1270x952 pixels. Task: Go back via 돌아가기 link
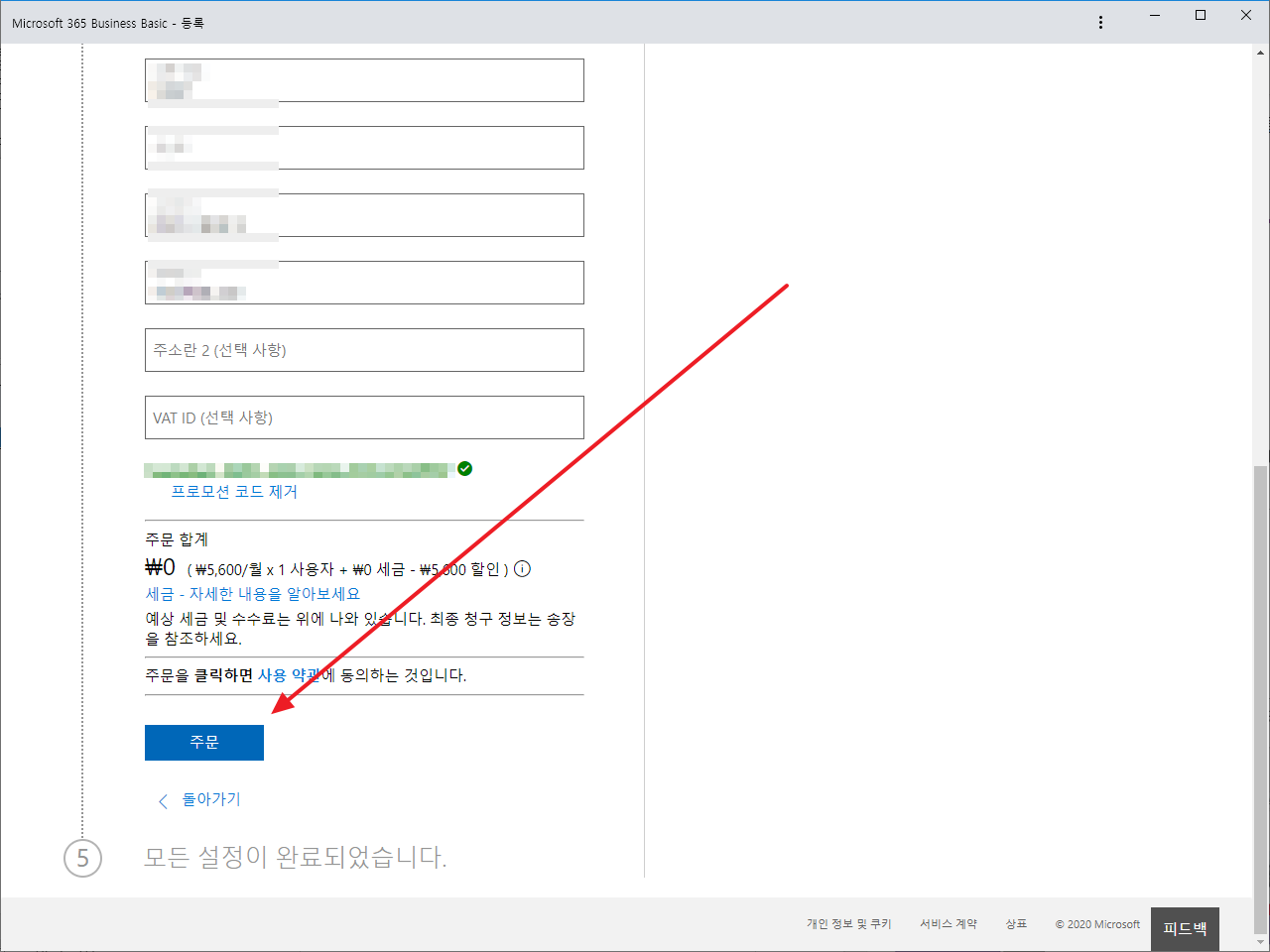coord(211,799)
